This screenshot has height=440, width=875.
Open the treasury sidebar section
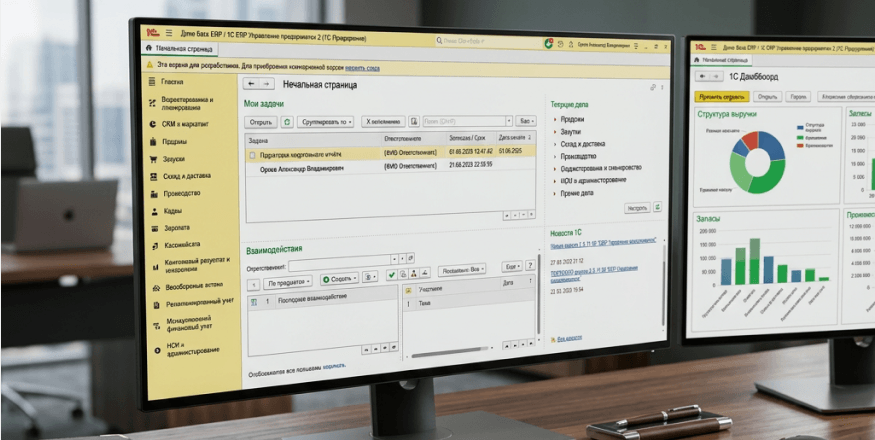182,245
